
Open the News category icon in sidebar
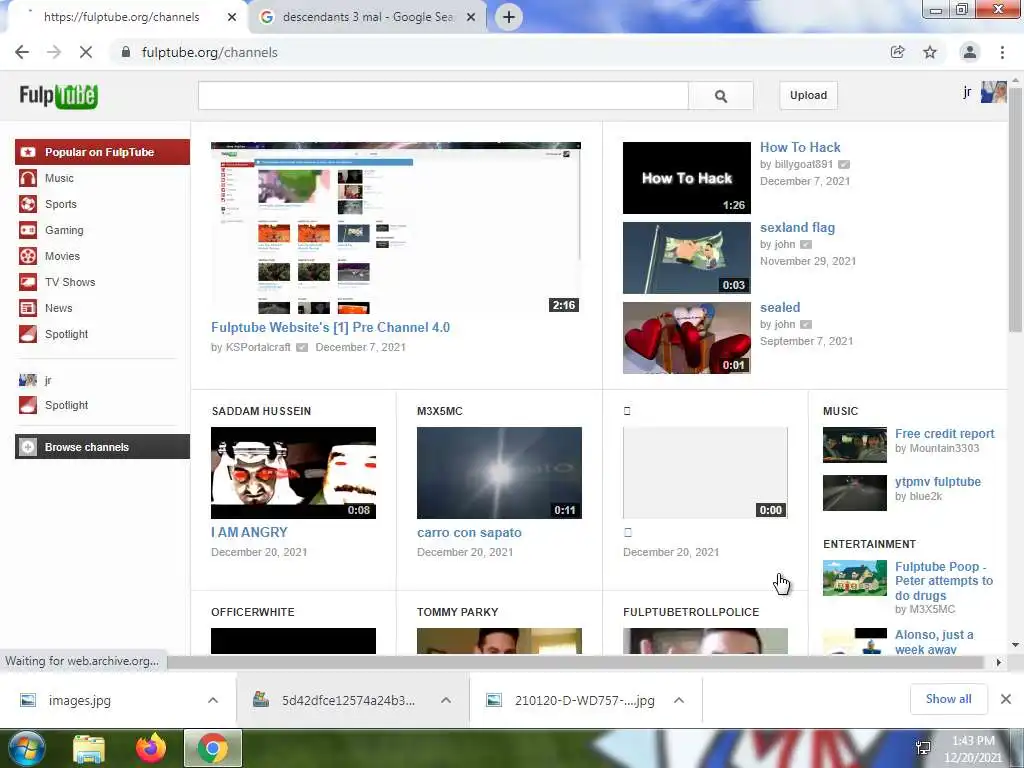27,308
